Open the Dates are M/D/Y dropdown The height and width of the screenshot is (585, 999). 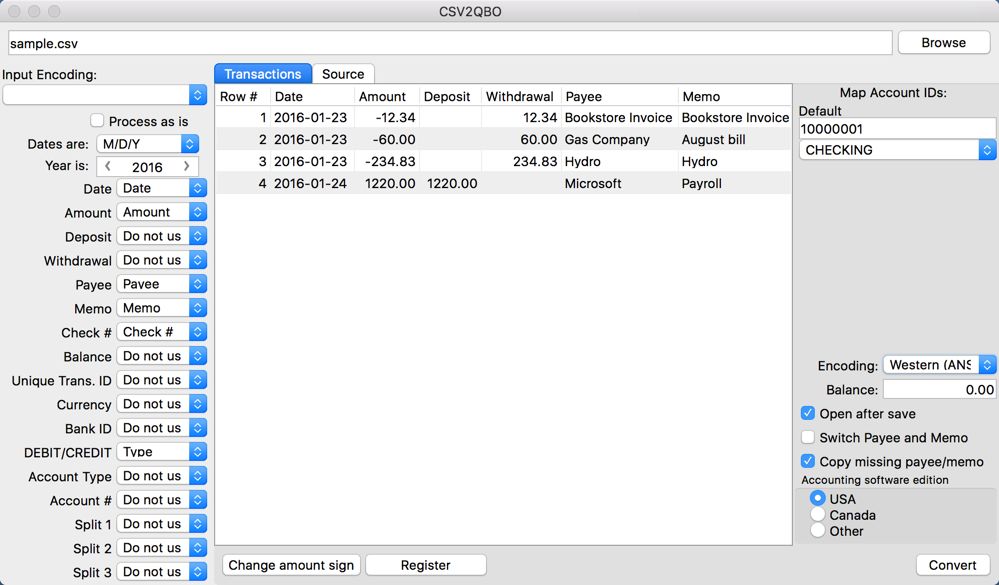pos(147,144)
